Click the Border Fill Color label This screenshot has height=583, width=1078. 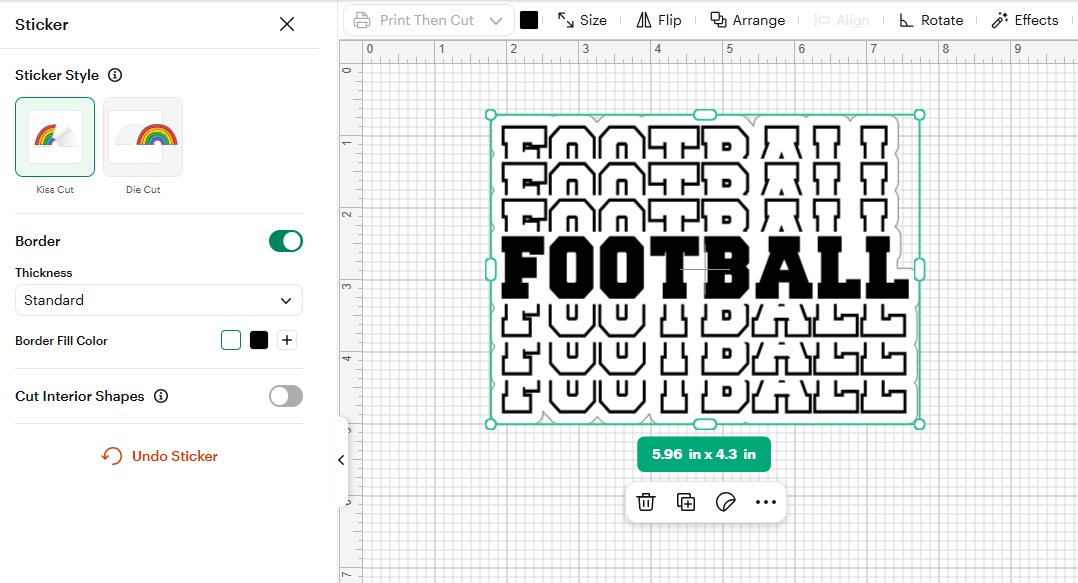(x=61, y=341)
